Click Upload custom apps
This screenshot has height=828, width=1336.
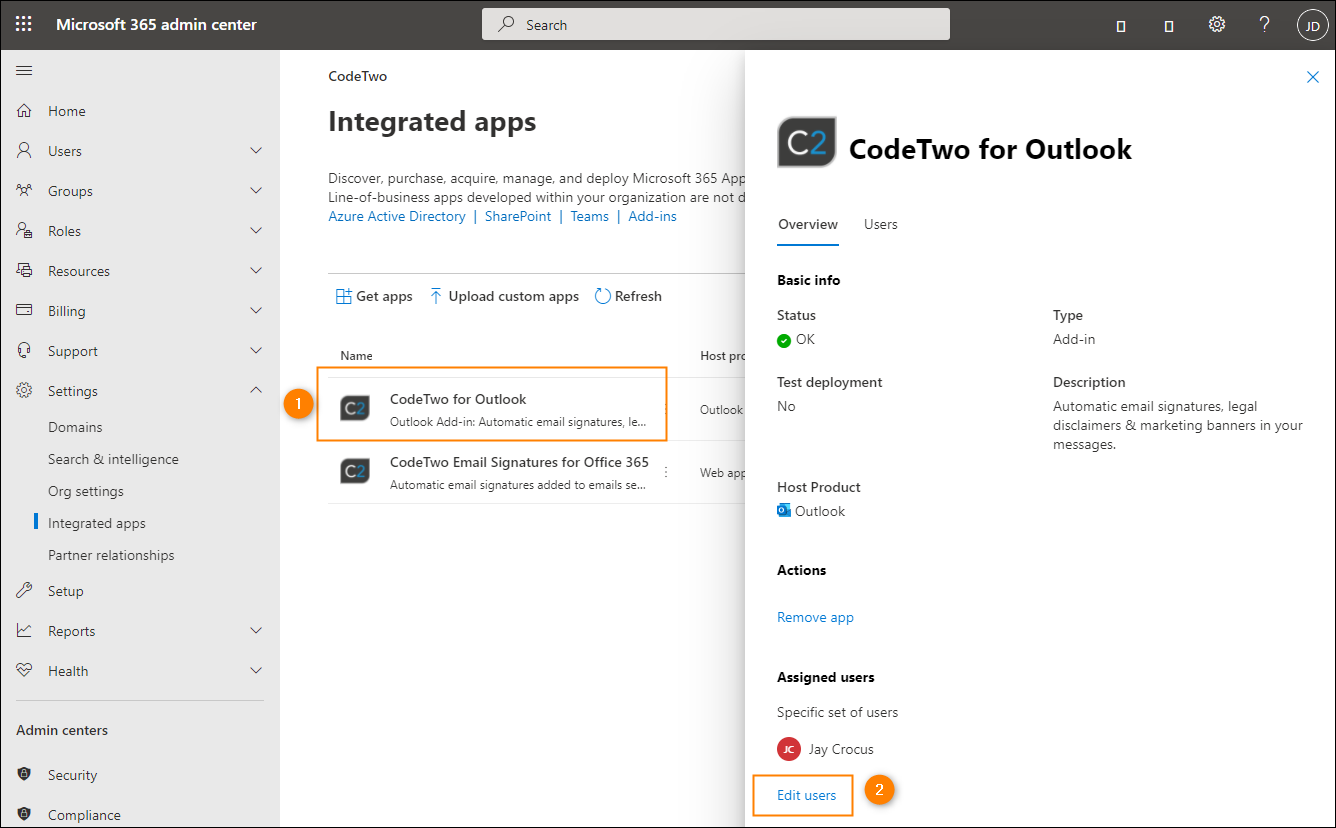coord(504,296)
